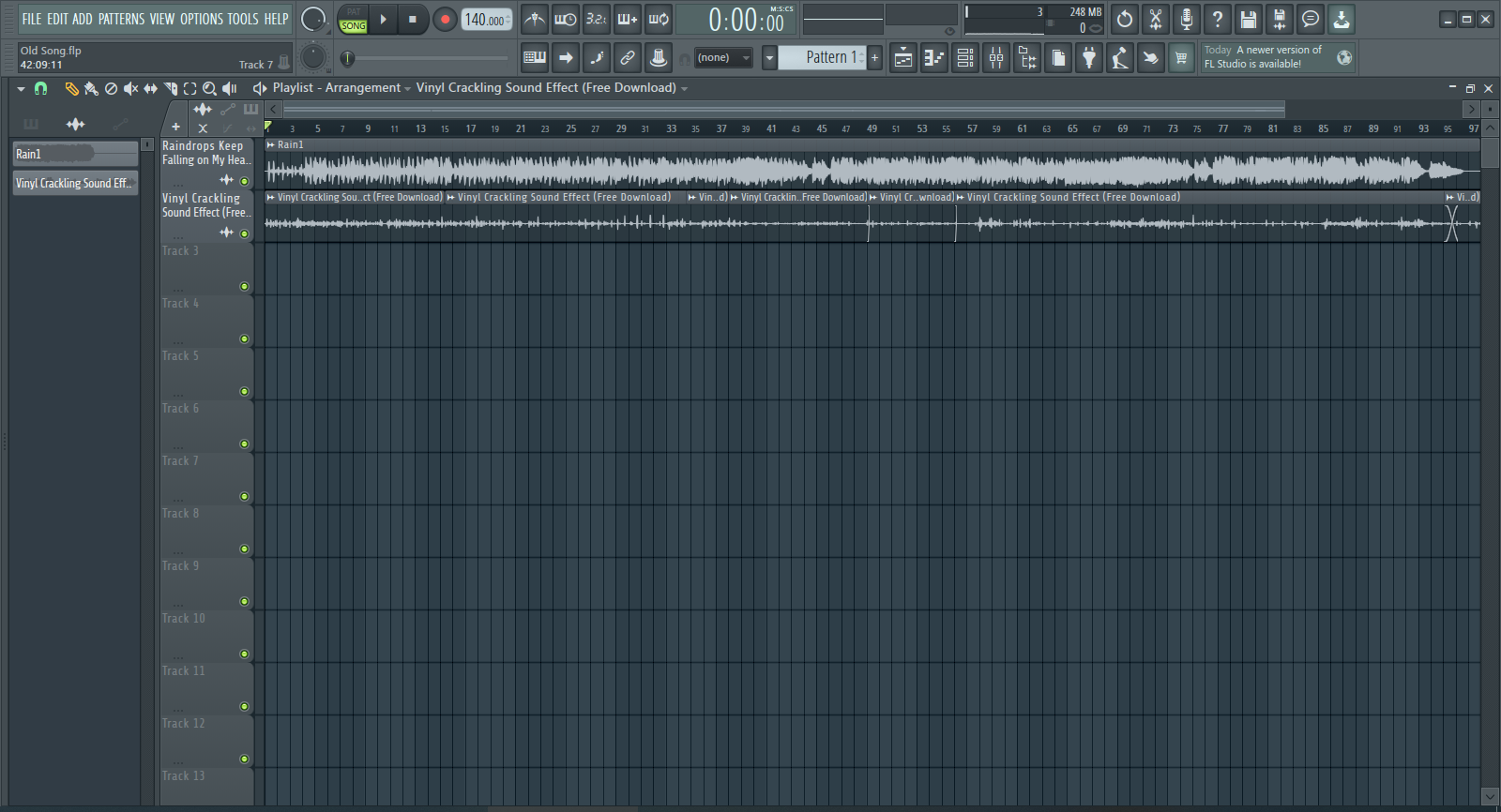
Task: Click the main volume slider knob
Action: pyautogui.click(x=348, y=58)
